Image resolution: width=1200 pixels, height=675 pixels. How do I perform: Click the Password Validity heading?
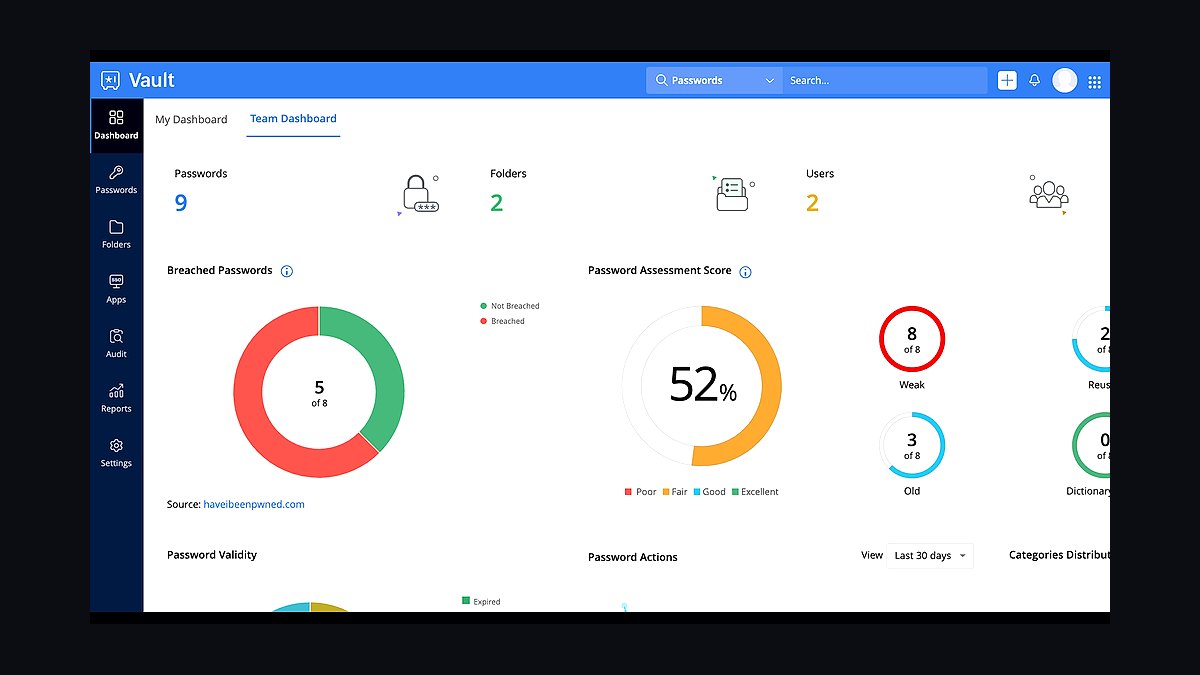[x=212, y=555]
